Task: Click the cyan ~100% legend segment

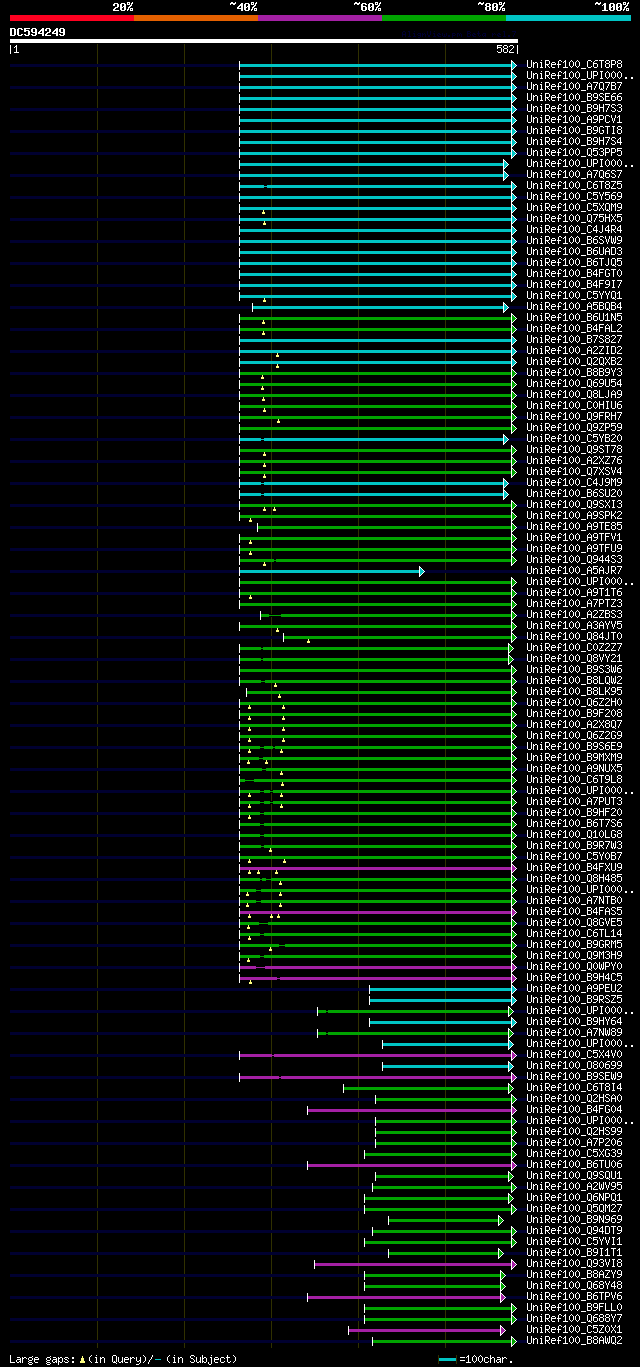Action: [x=568, y=17]
